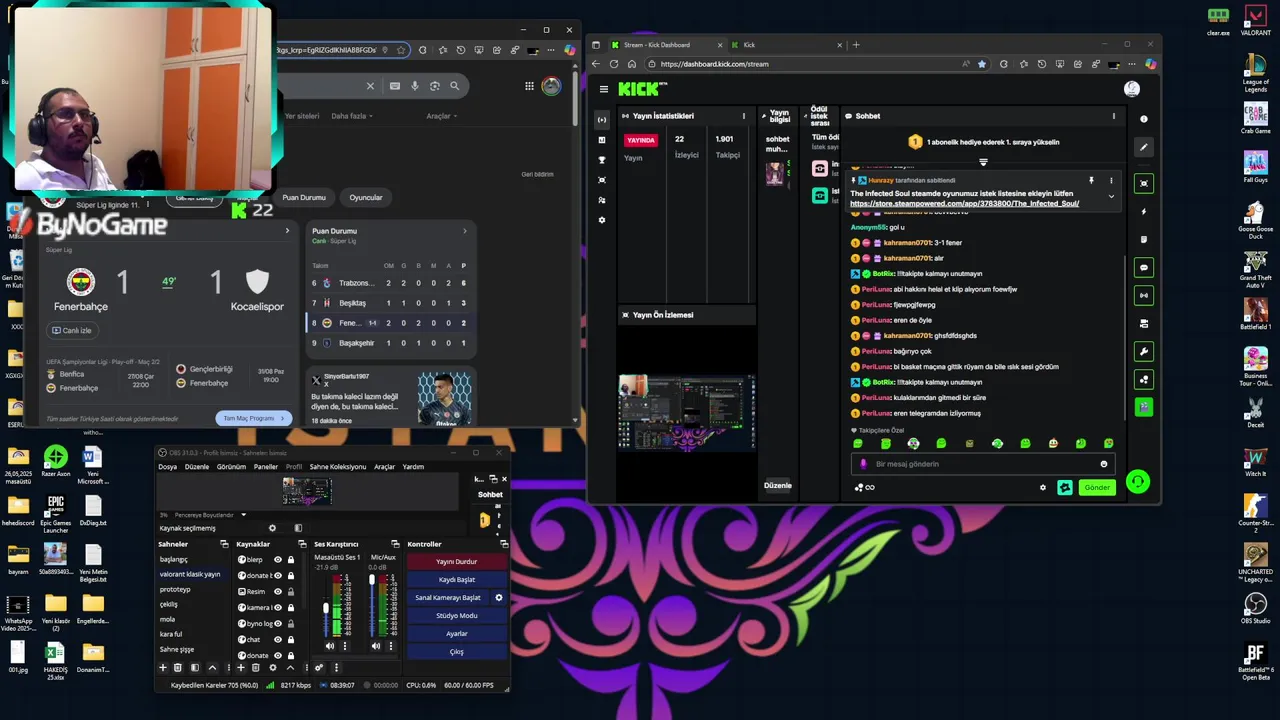Open Masaüstü Ses 1 three-dot options

[x=345, y=646]
